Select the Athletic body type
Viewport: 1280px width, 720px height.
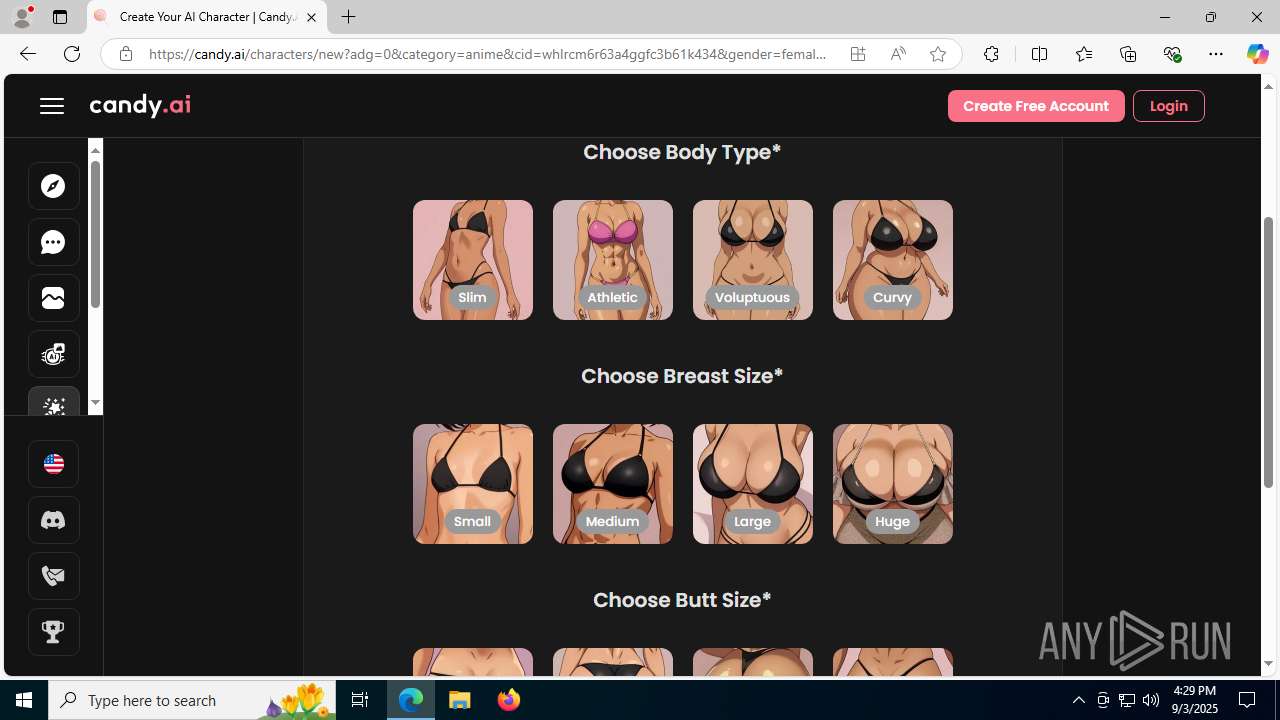point(613,260)
